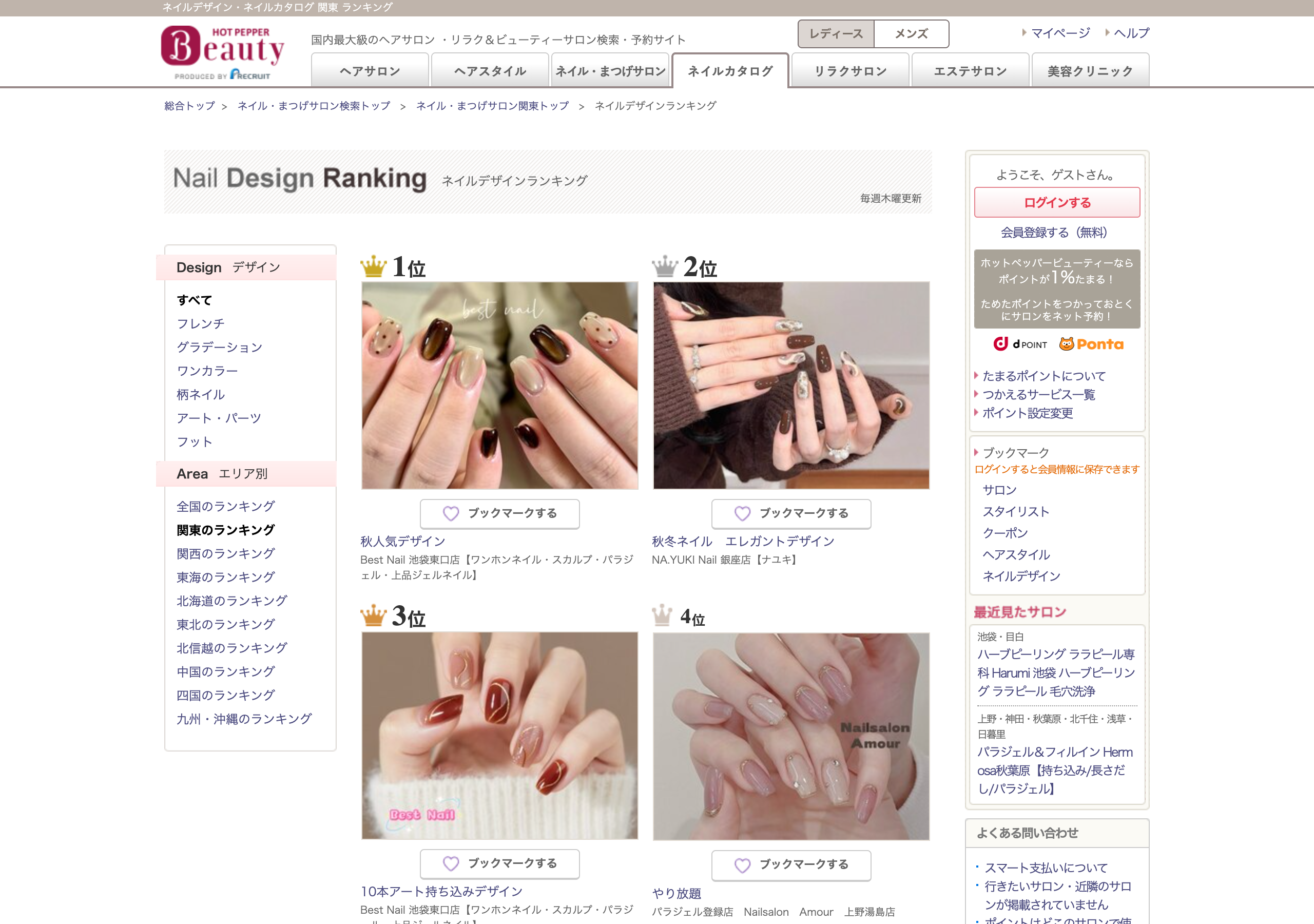Image resolution: width=1314 pixels, height=924 pixels.
Task: Open the エステサロン tab
Action: point(971,70)
